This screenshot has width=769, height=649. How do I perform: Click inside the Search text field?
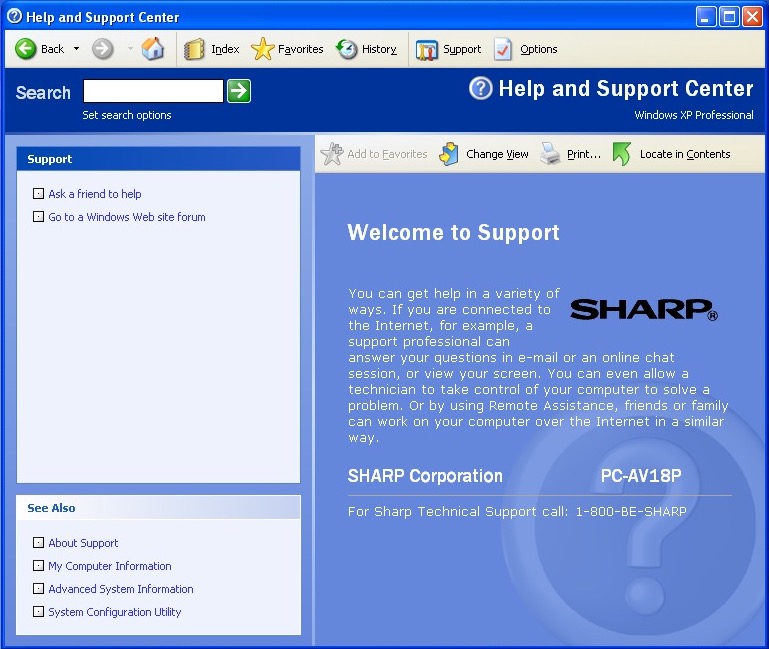click(x=153, y=92)
